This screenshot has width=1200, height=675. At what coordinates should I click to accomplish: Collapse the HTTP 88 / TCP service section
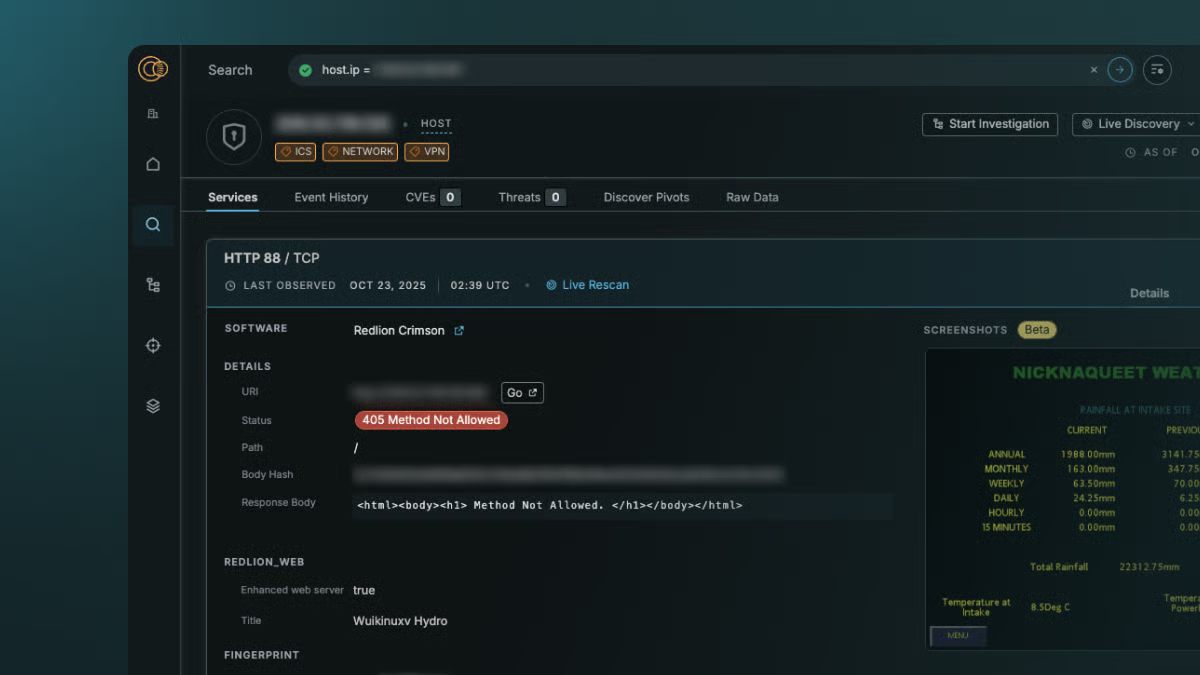(x=270, y=257)
